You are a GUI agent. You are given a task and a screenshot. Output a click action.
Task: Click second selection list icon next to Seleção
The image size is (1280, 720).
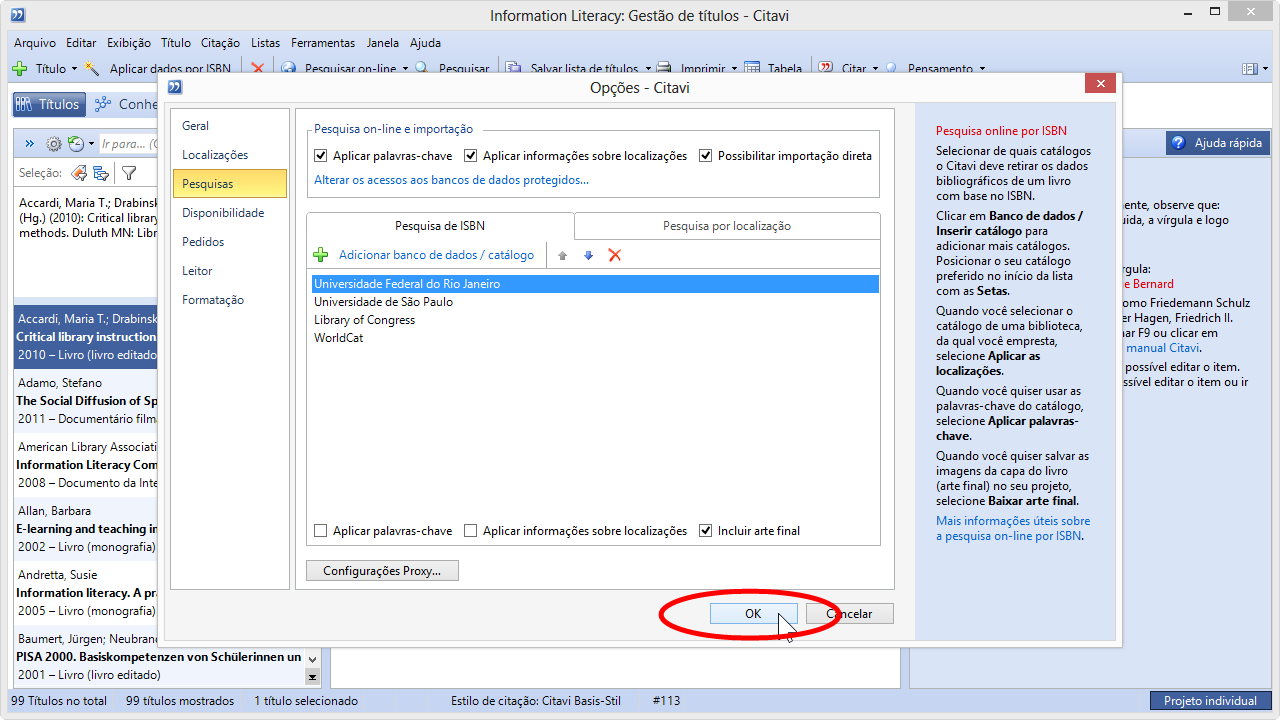(101, 173)
